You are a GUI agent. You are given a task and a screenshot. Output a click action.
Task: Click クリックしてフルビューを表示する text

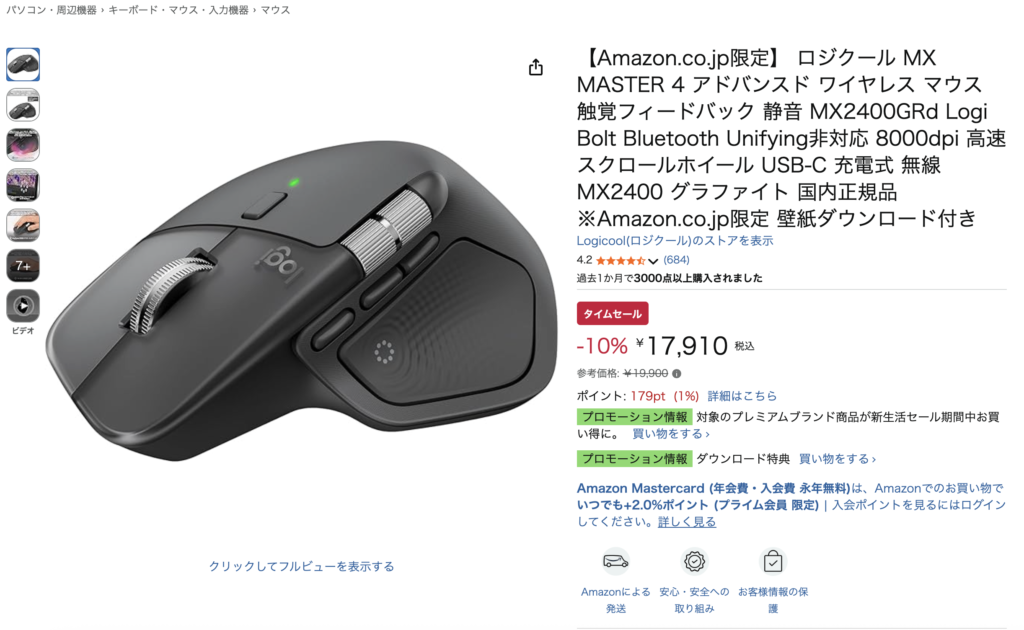click(302, 566)
